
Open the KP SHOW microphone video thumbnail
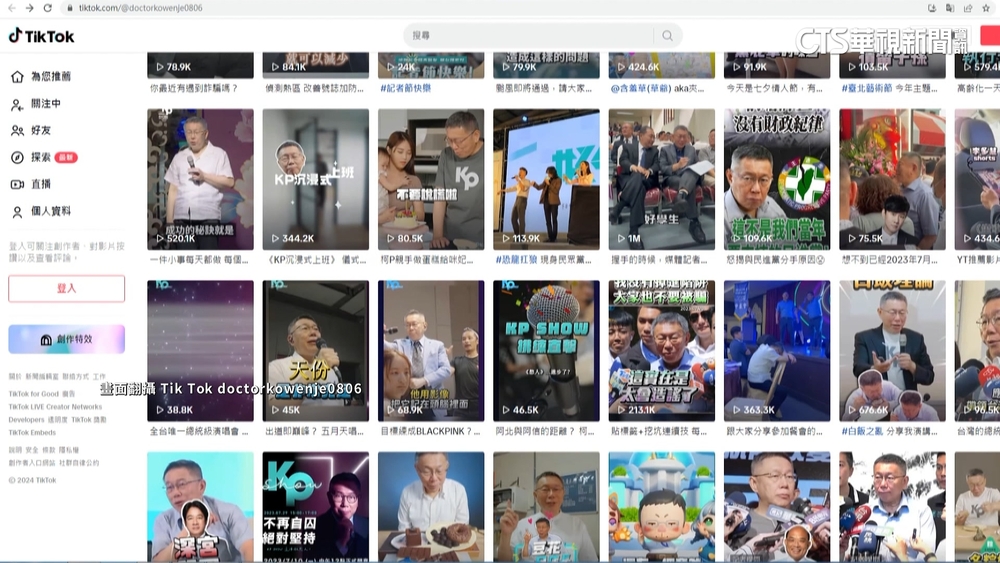pyautogui.click(x=546, y=350)
